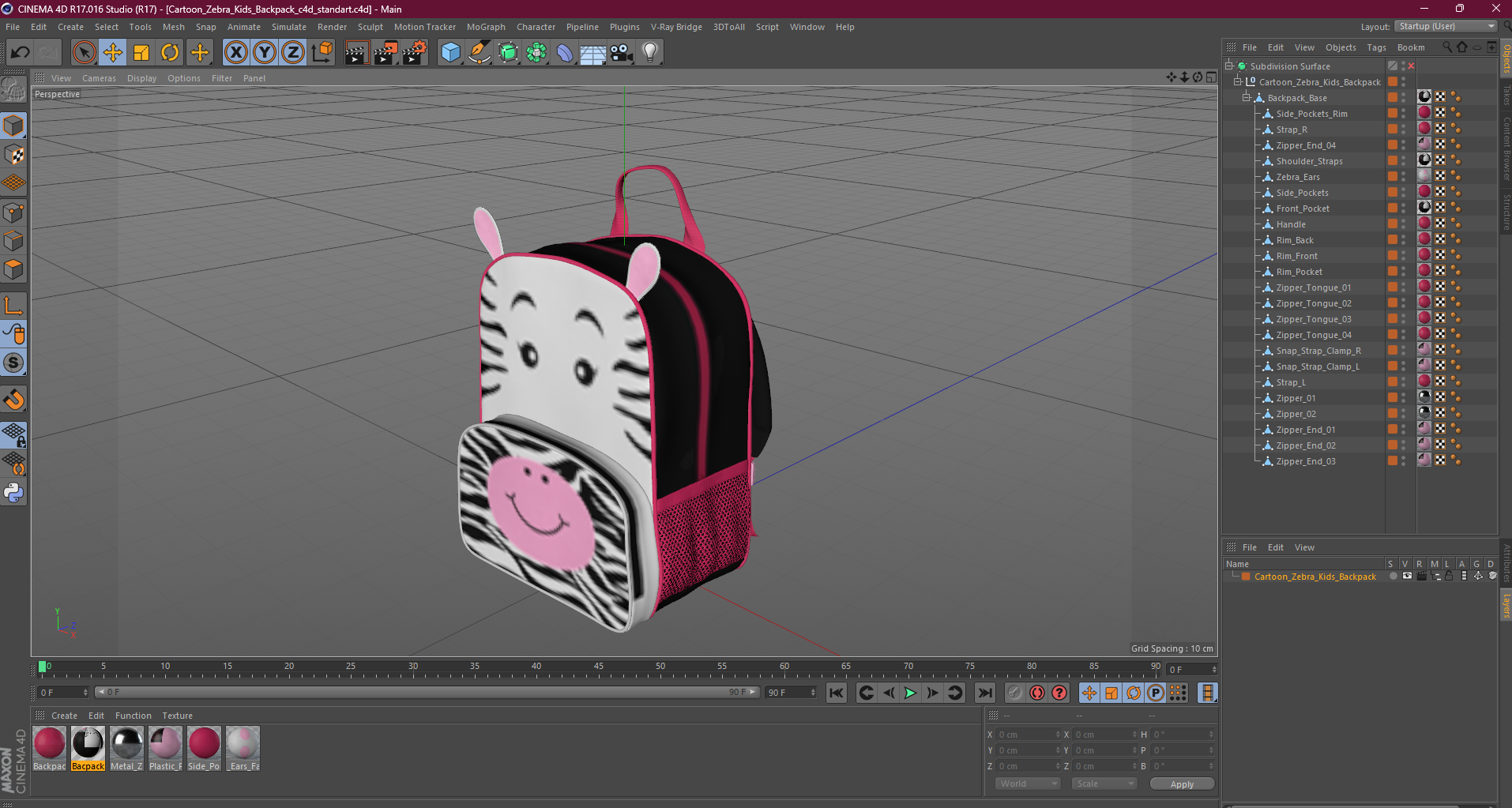Activate the Move tool
This screenshot has width=1512, height=808.
113,53
